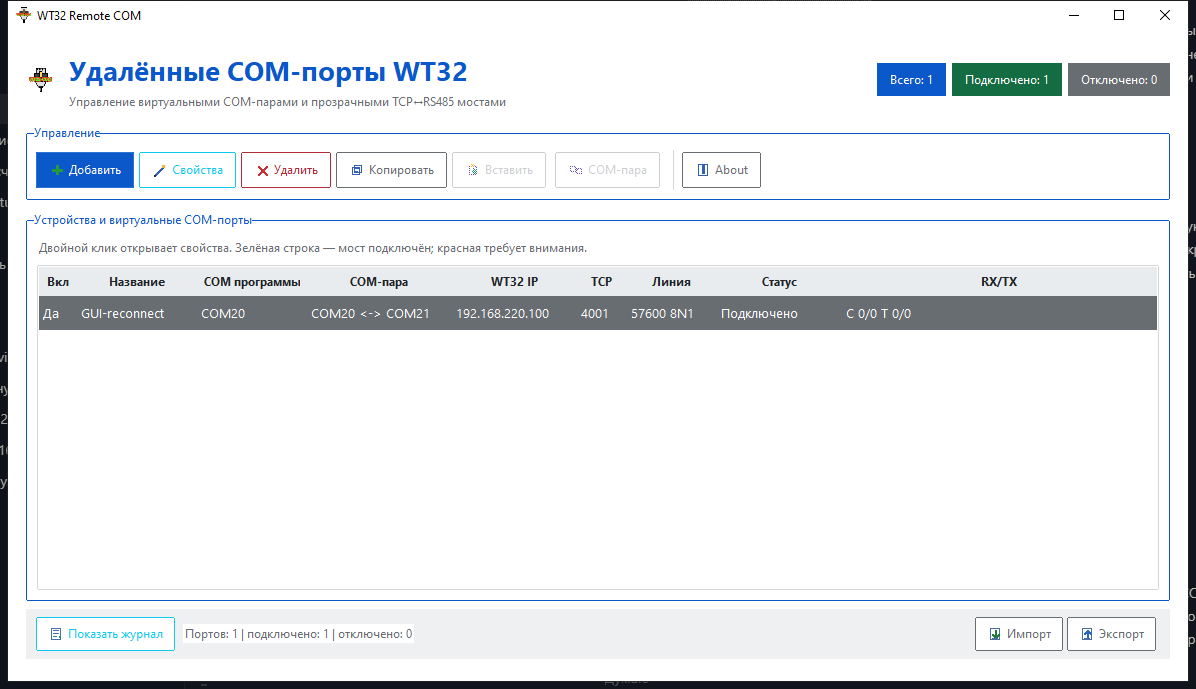Click the Всего: 1 counter badge
Screen dimensions: 1196x689
click(x=911, y=79)
